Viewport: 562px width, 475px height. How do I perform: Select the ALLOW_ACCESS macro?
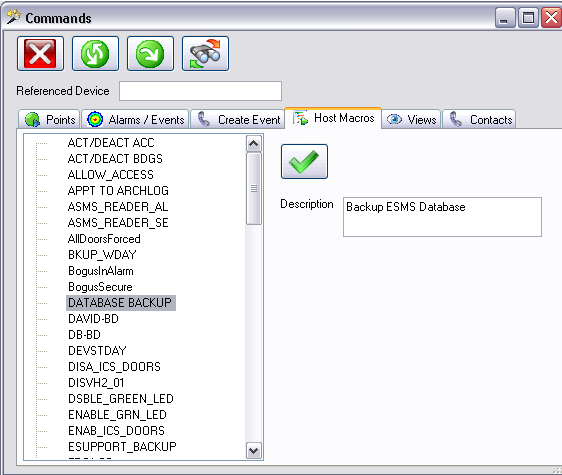[111, 175]
